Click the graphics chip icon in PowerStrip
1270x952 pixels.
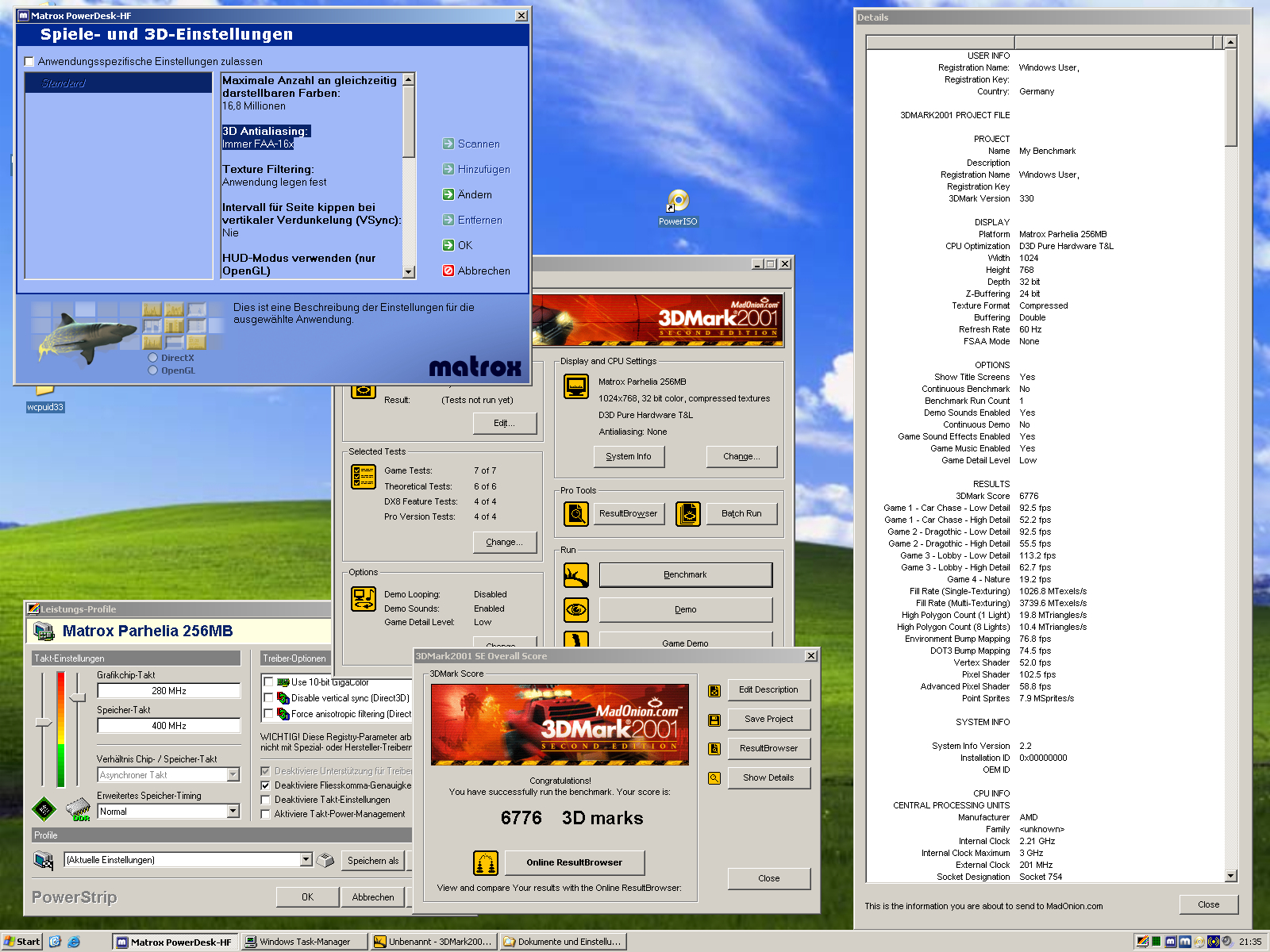pos(44,809)
